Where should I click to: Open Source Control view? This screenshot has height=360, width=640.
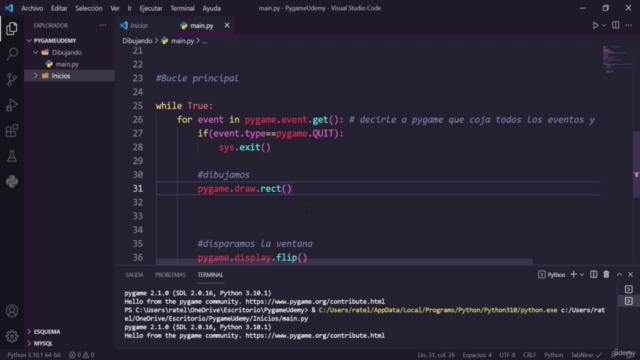[12, 79]
